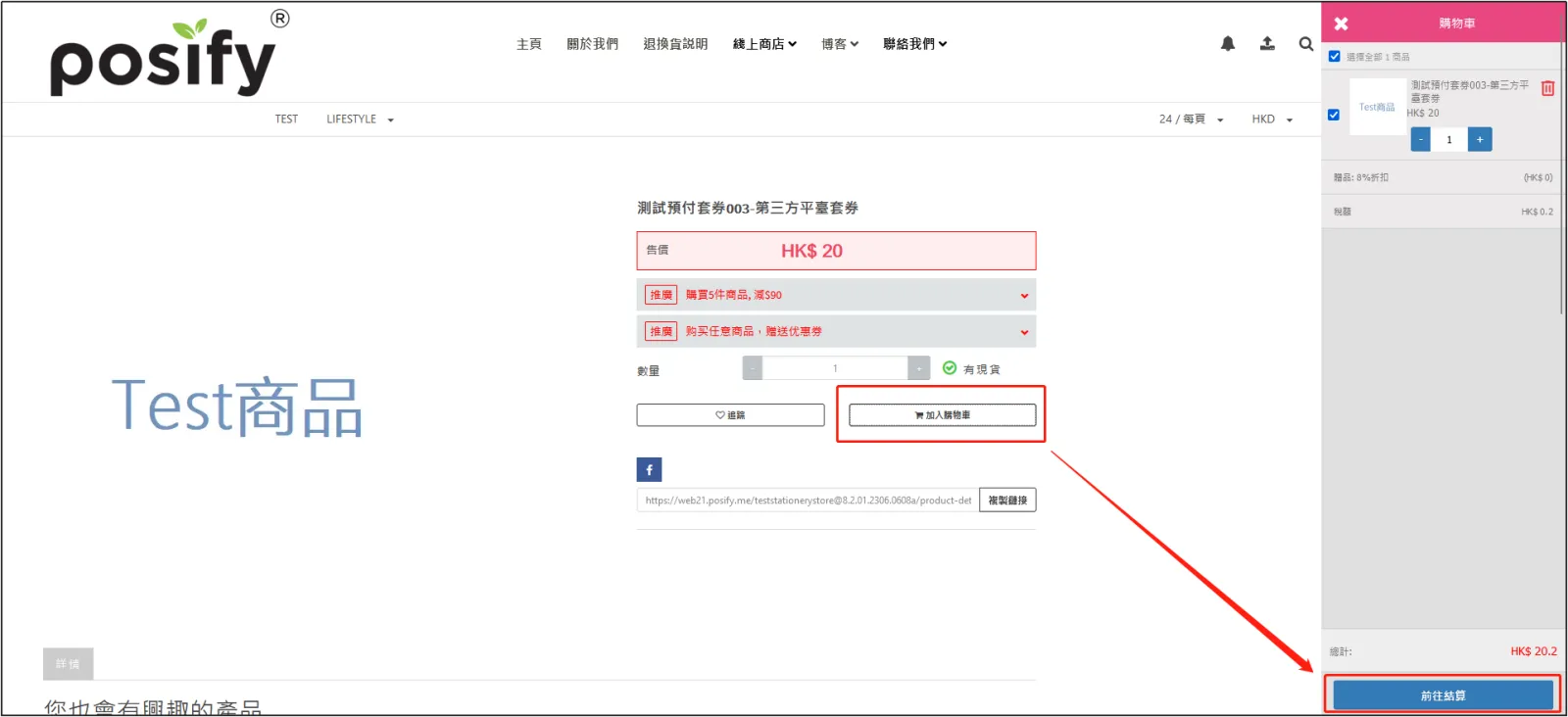Viewport: 1568px width, 717px height.
Task: Share product via Facebook icon
Action: click(649, 470)
